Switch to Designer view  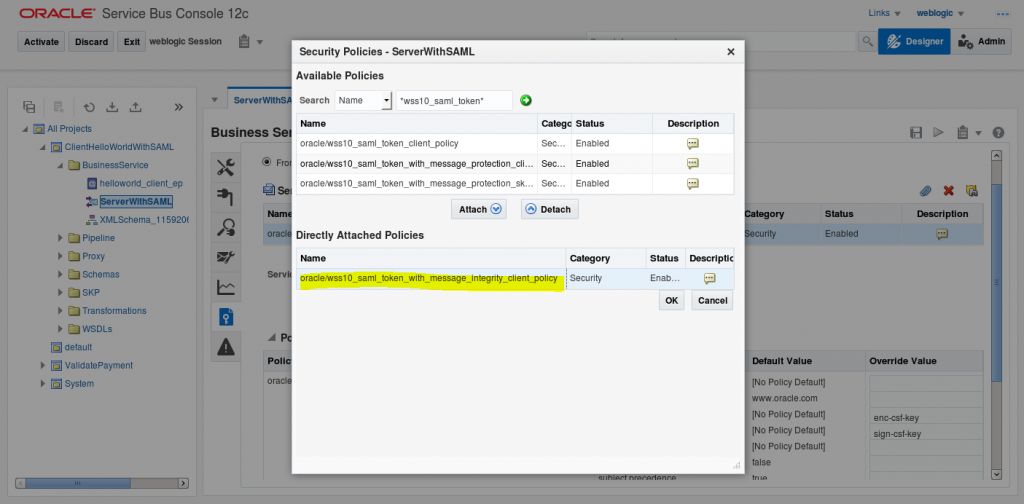914,41
